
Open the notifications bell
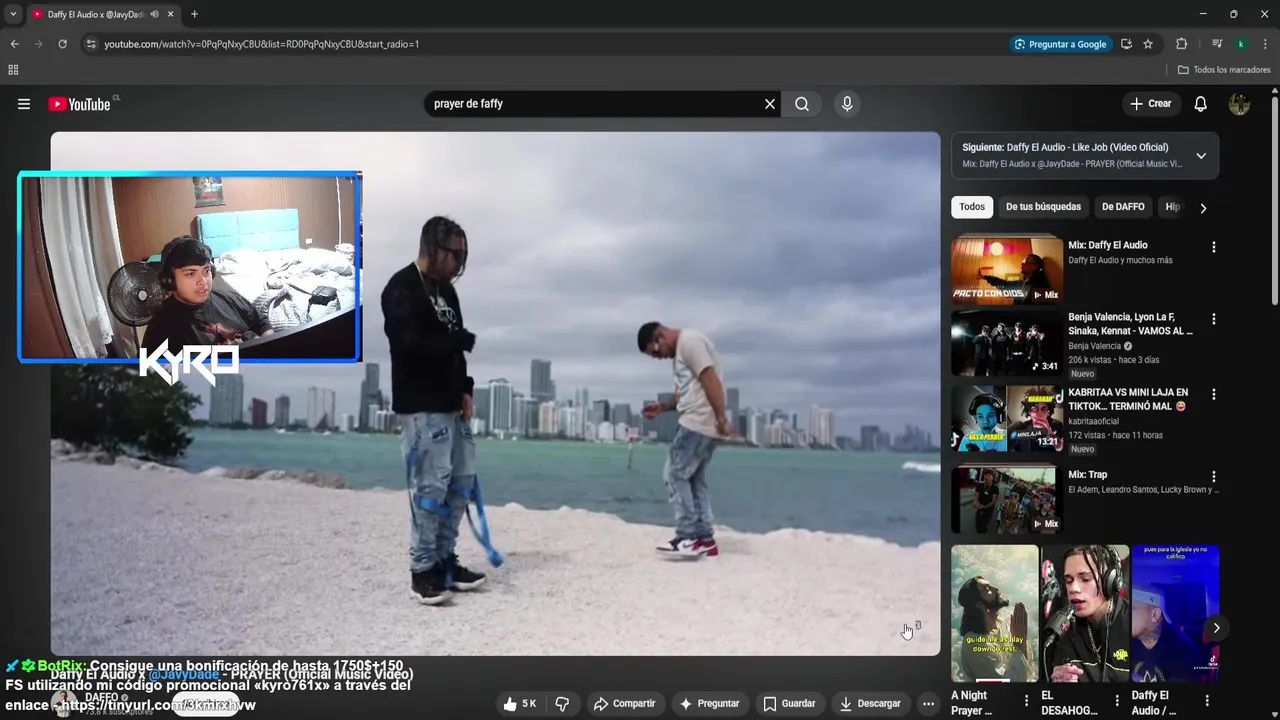1201,104
